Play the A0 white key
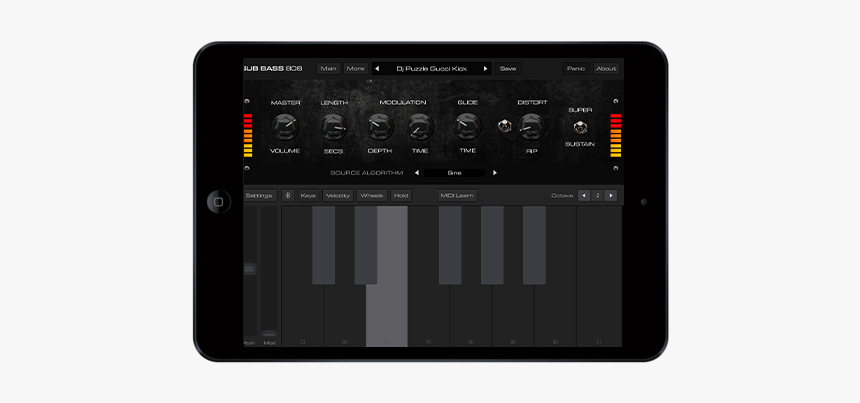Screen dimensions: 860x403 tap(513, 317)
